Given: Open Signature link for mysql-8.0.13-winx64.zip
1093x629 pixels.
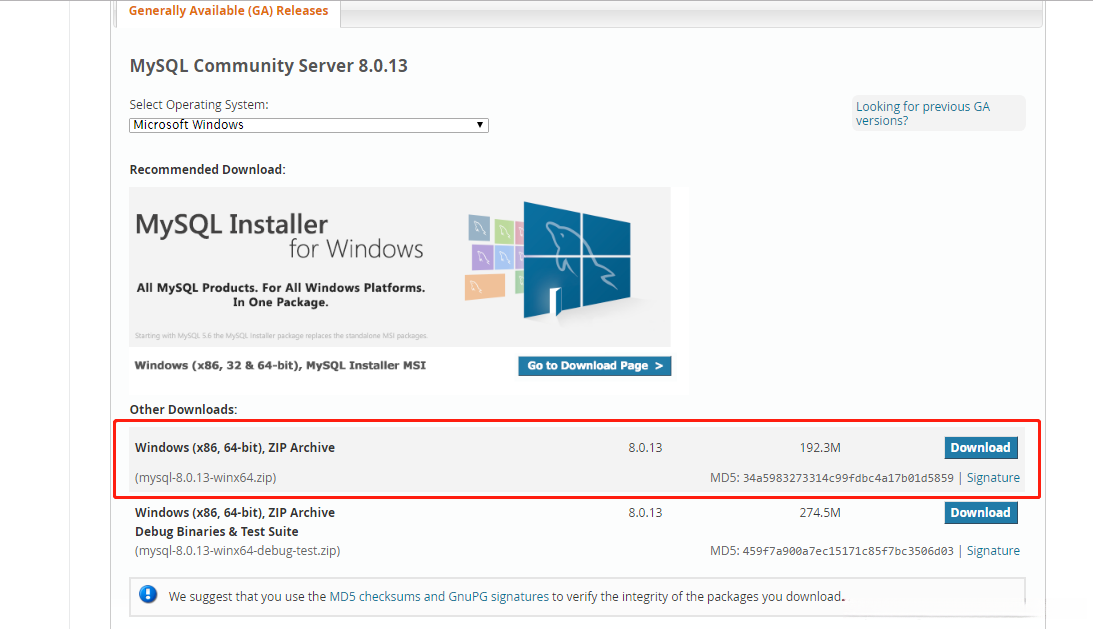Looking at the screenshot, I should pyautogui.click(x=993, y=478).
